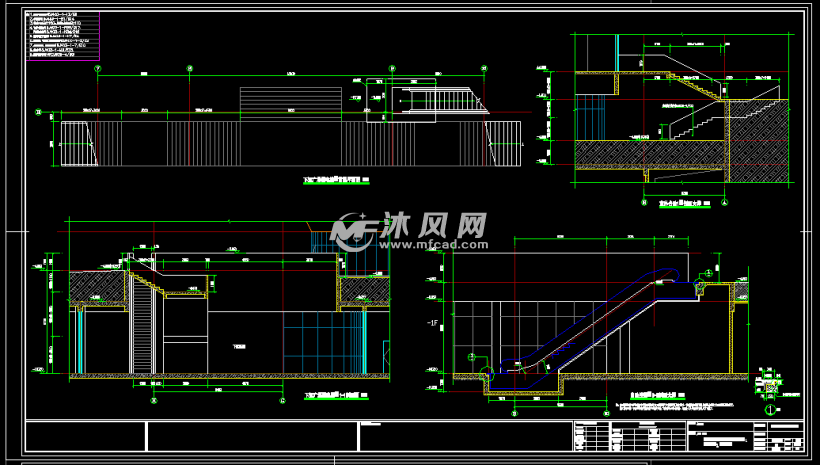Click grid bubble at left of plan view
The height and width of the screenshot is (465, 820).
pos(38,112)
